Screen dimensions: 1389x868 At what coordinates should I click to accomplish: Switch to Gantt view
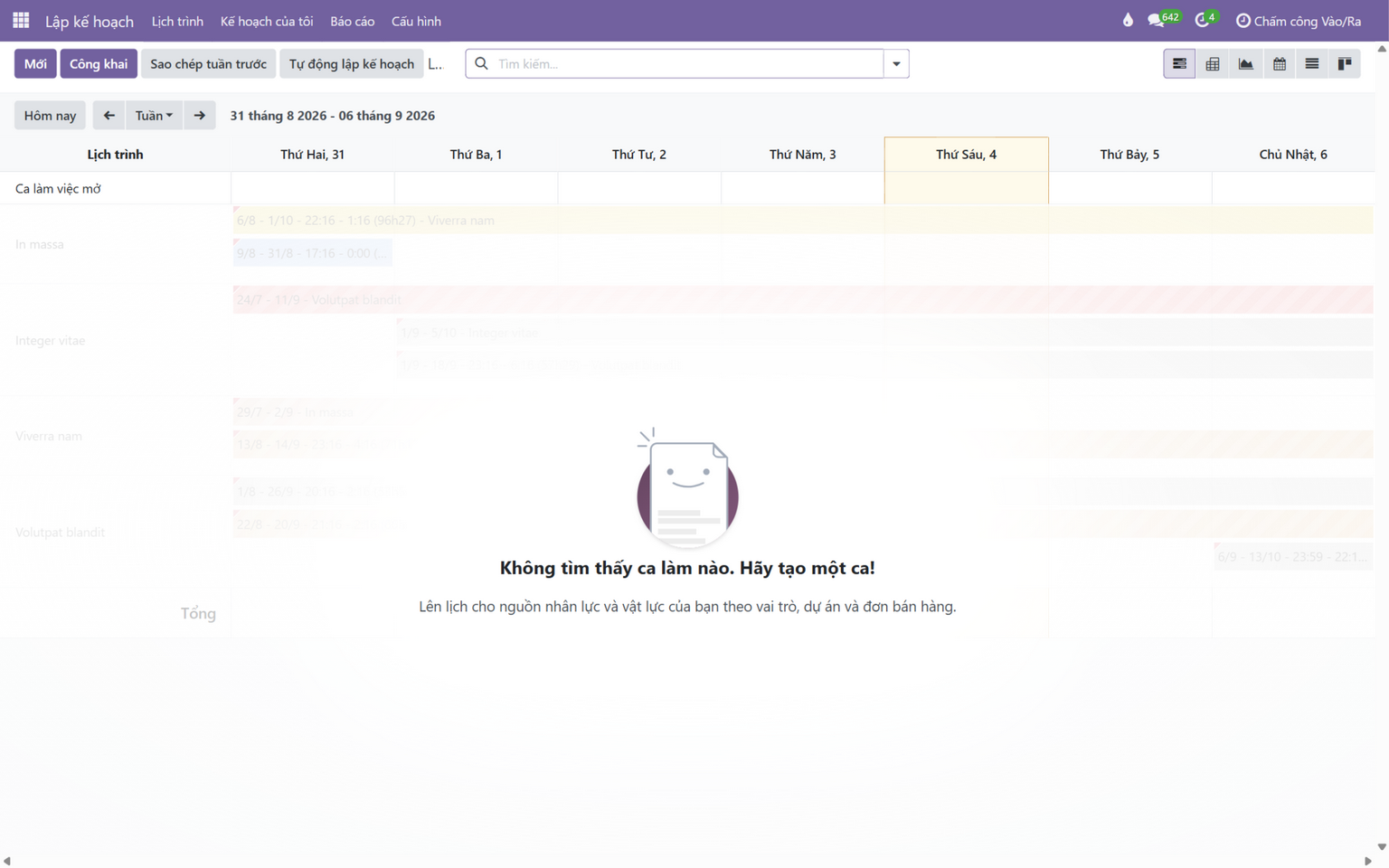[x=1179, y=63]
